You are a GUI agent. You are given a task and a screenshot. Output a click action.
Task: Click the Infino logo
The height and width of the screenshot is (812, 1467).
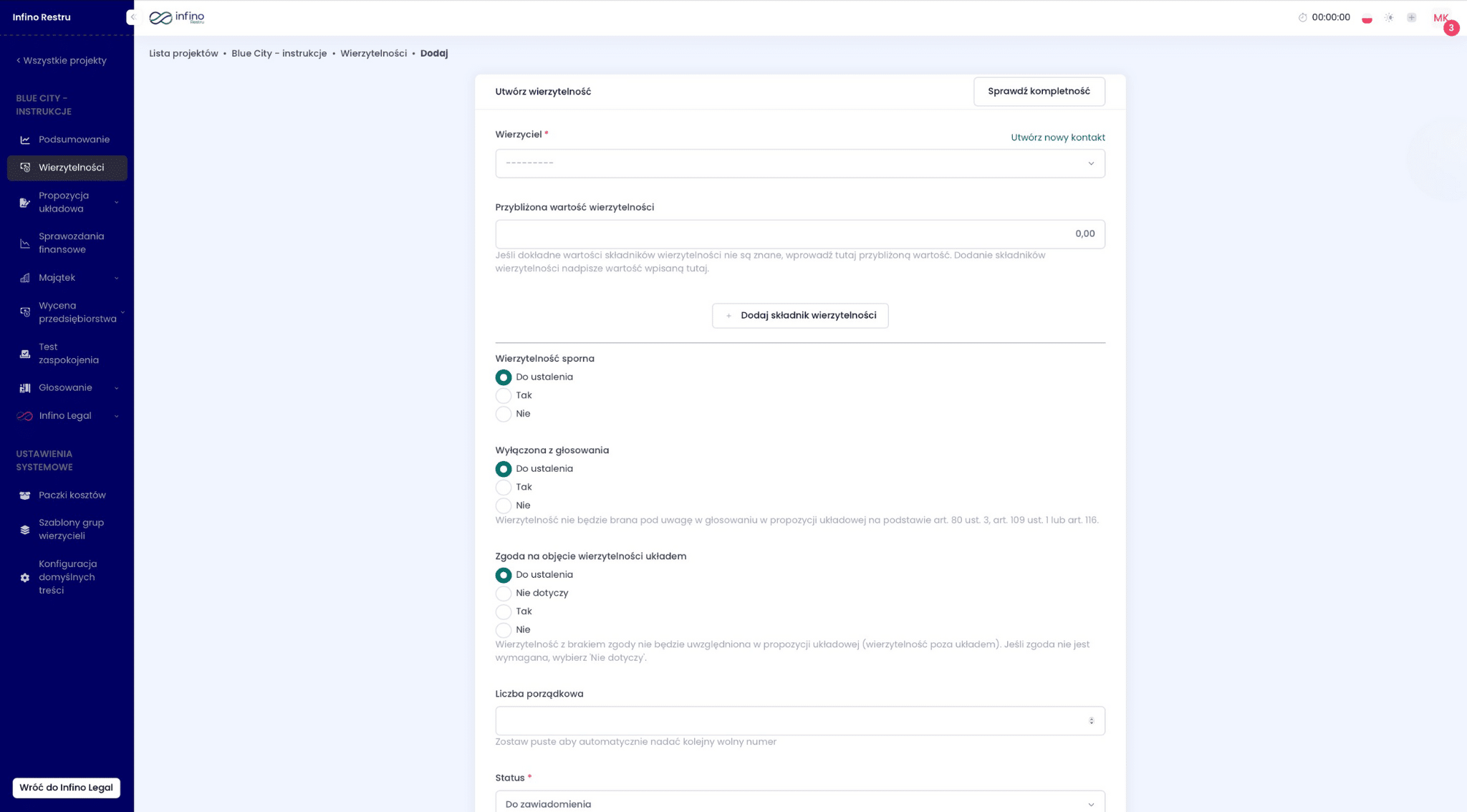coord(177,17)
